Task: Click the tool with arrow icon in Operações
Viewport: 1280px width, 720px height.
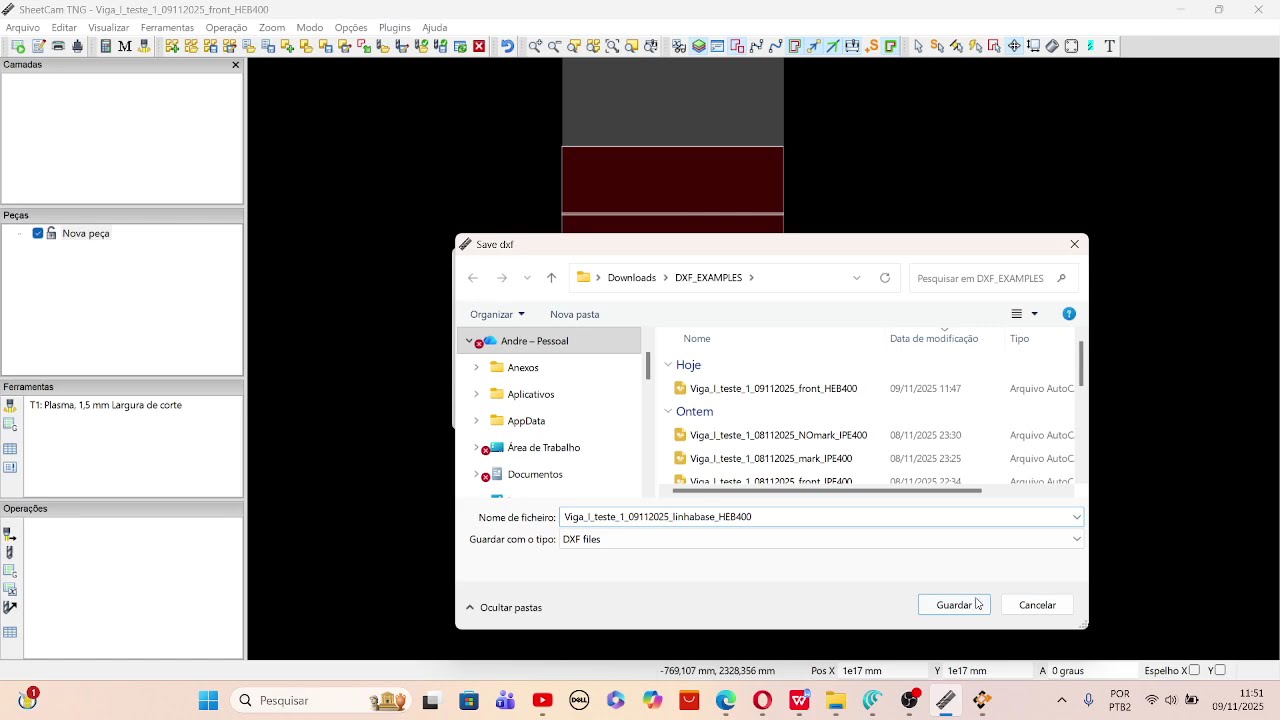Action: coord(10,607)
